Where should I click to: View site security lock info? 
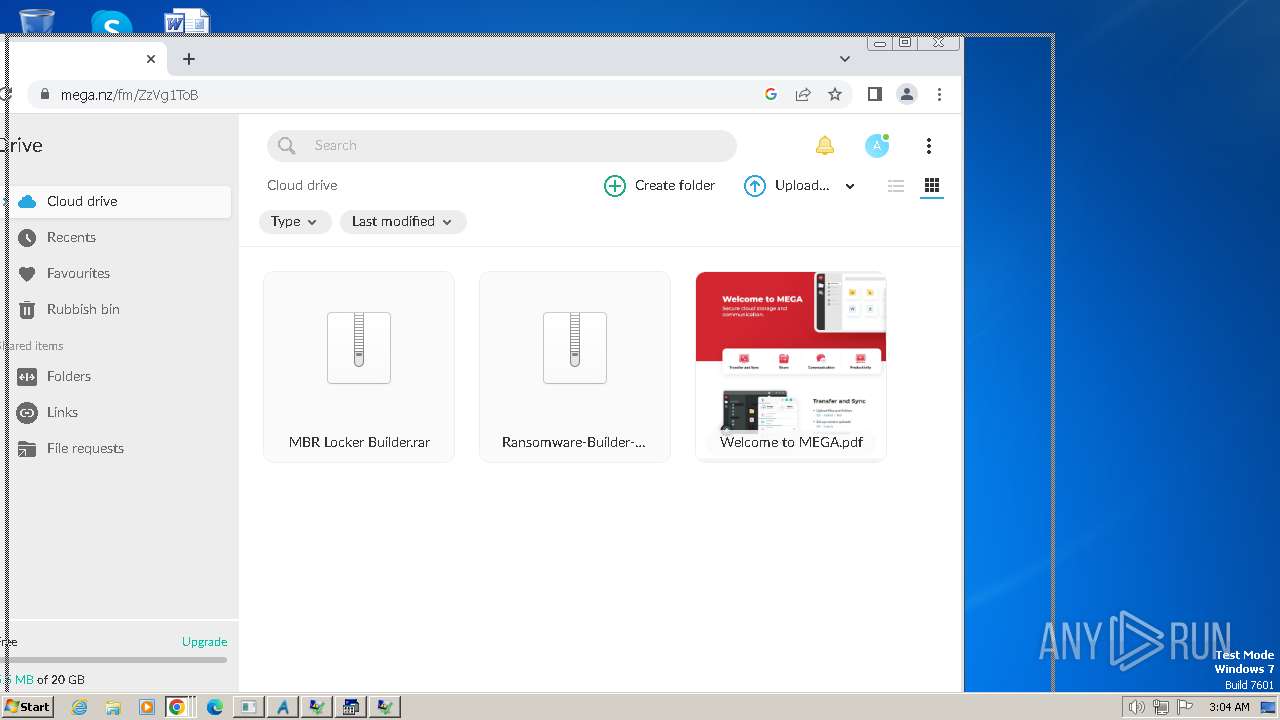(x=44, y=95)
